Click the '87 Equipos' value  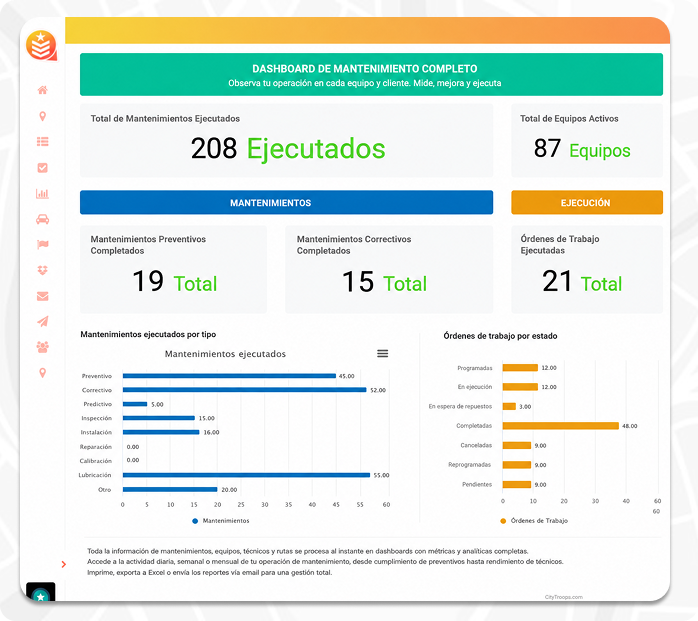582,149
